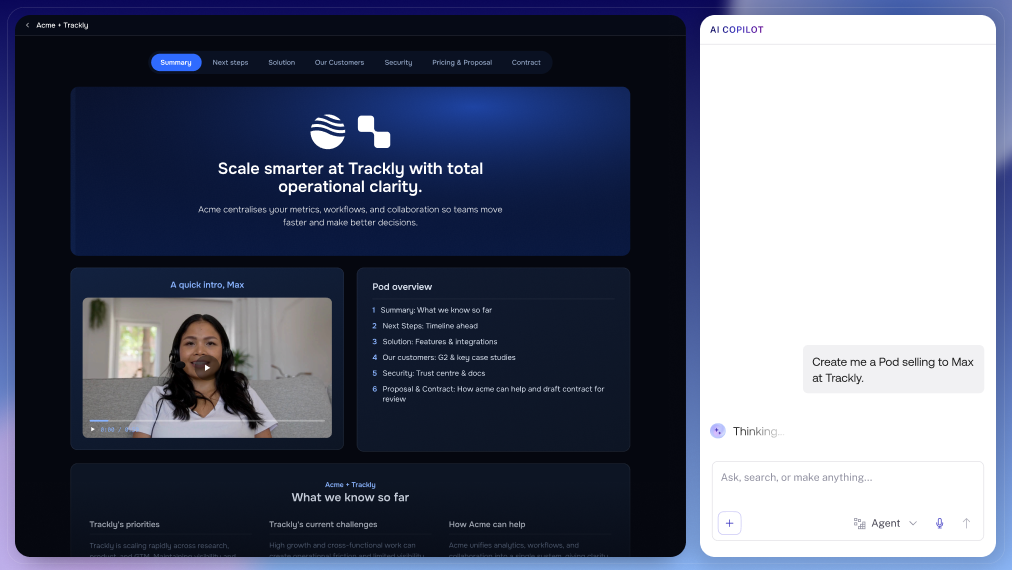Click 'What we know so far' section heading

point(350,498)
